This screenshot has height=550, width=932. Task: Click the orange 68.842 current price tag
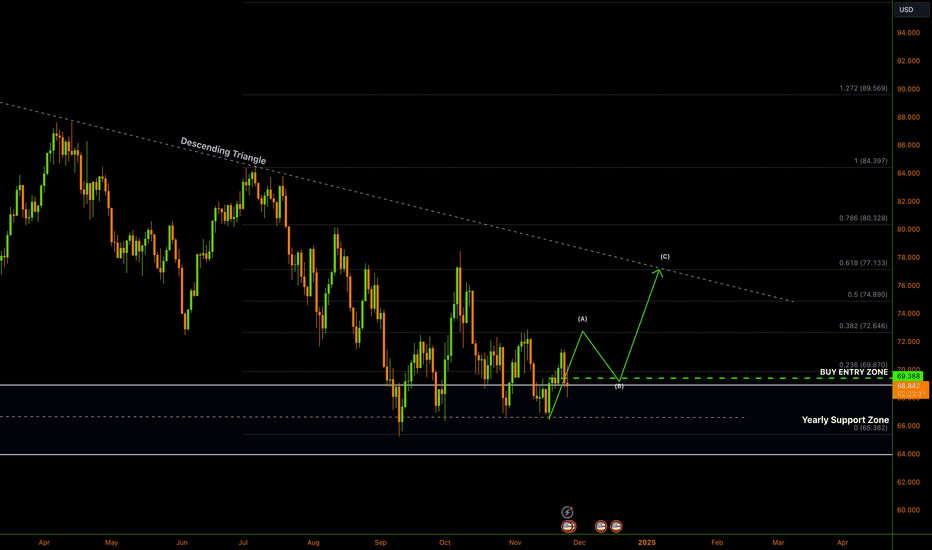911,386
